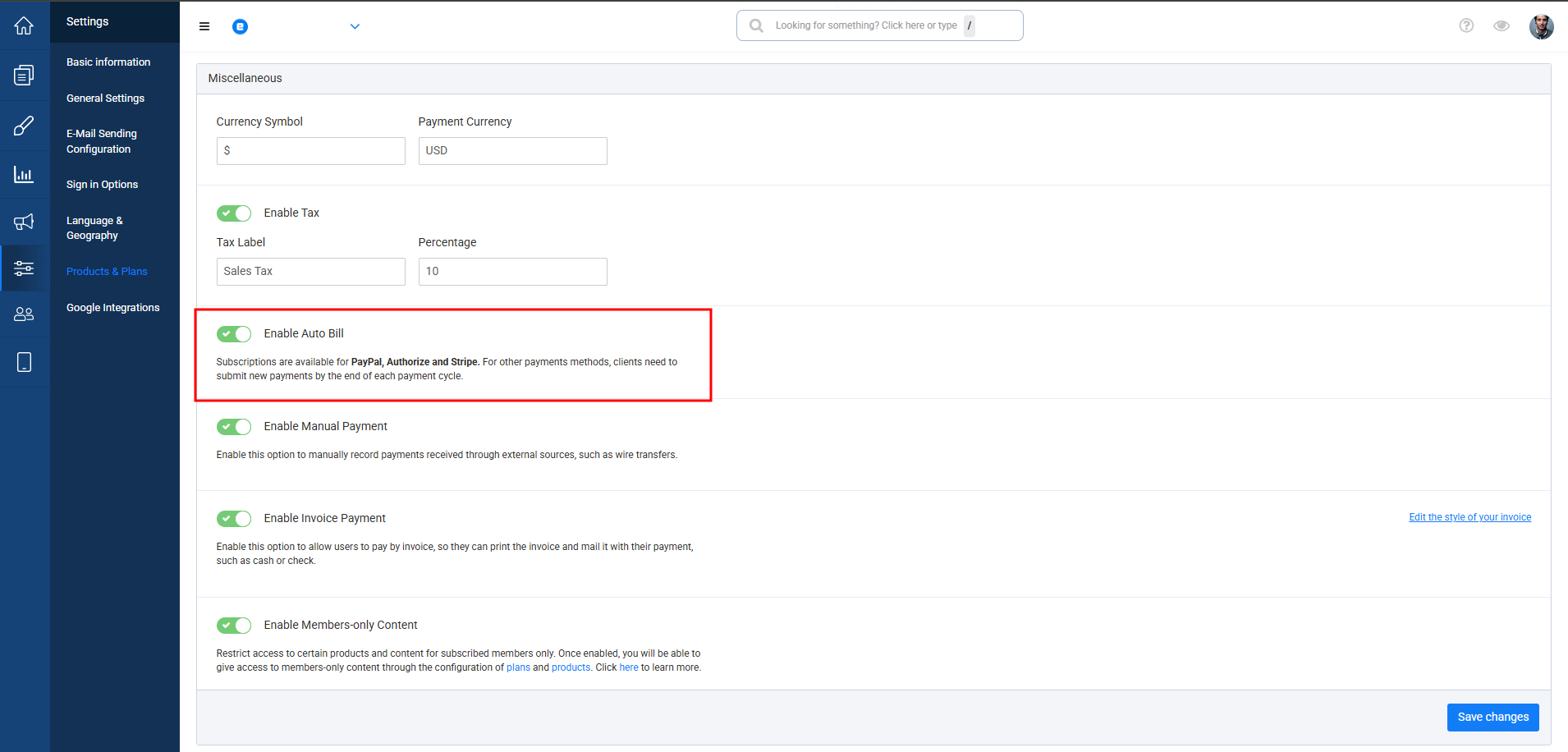The image size is (1568, 752).
Task: Toggle the Enable Manual Payment switch
Action: point(234,427)
